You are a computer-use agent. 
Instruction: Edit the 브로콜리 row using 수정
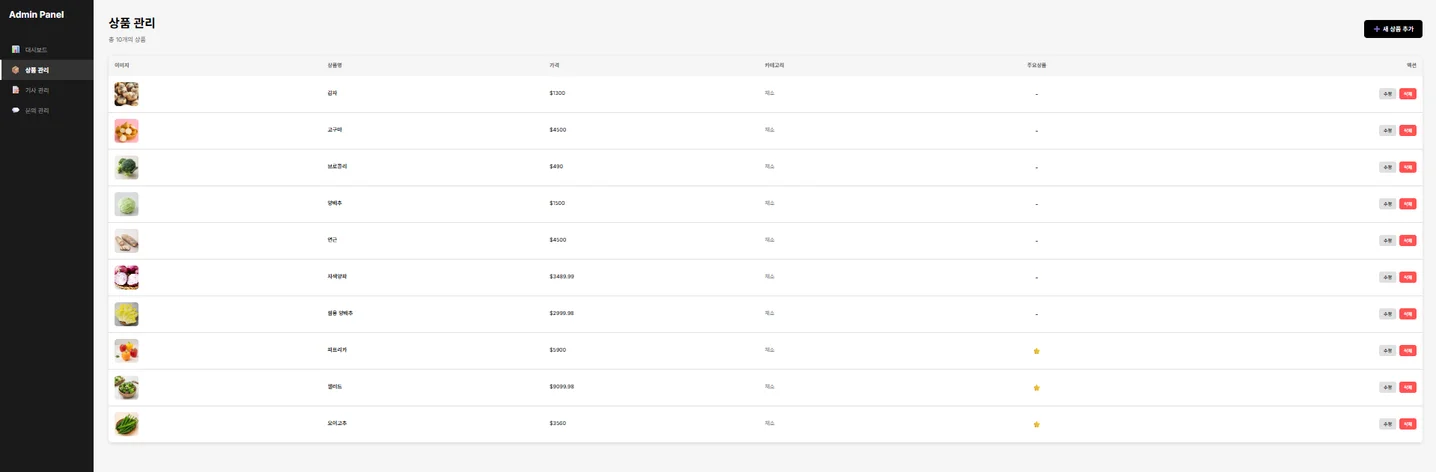pyautogui.click(x=1387, y=167)
